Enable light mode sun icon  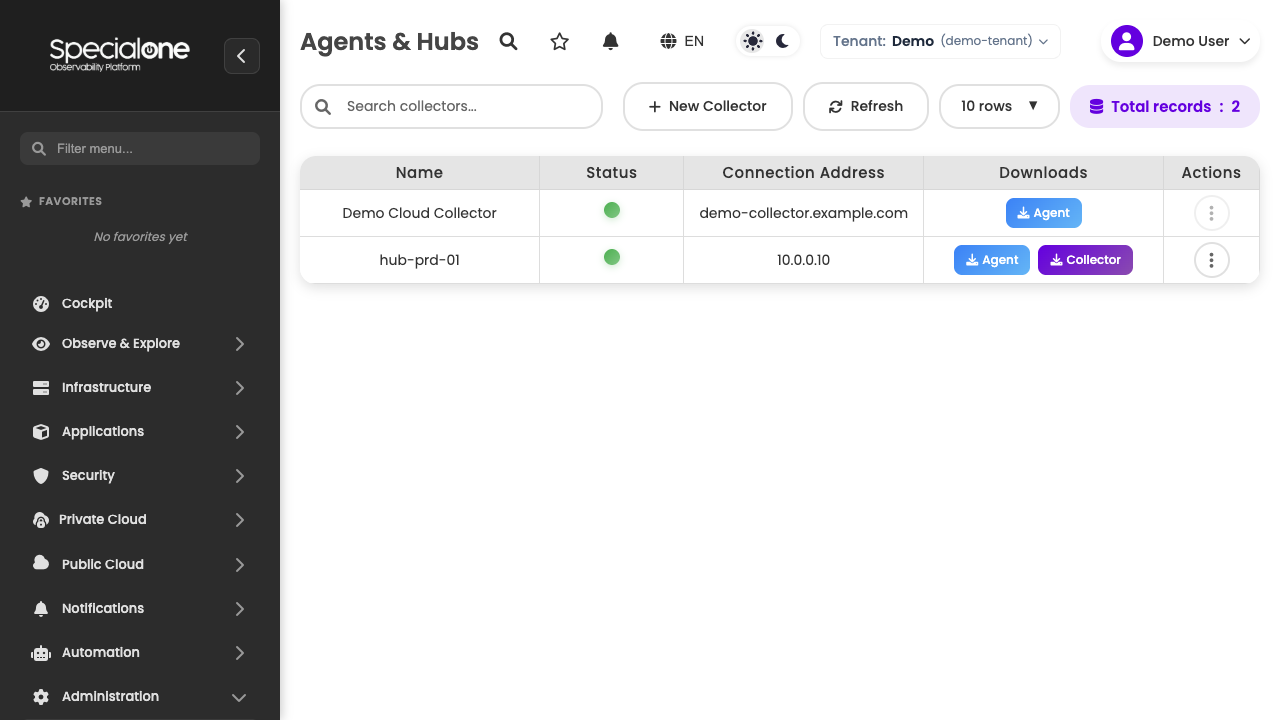[753, 41]
